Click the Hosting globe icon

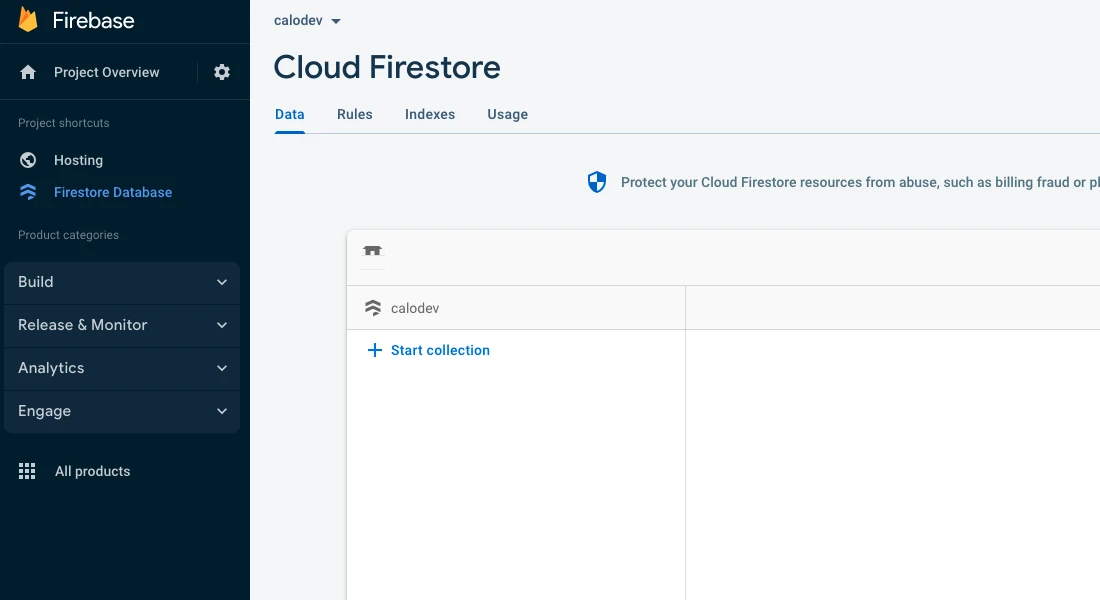[x=28, y=160]
